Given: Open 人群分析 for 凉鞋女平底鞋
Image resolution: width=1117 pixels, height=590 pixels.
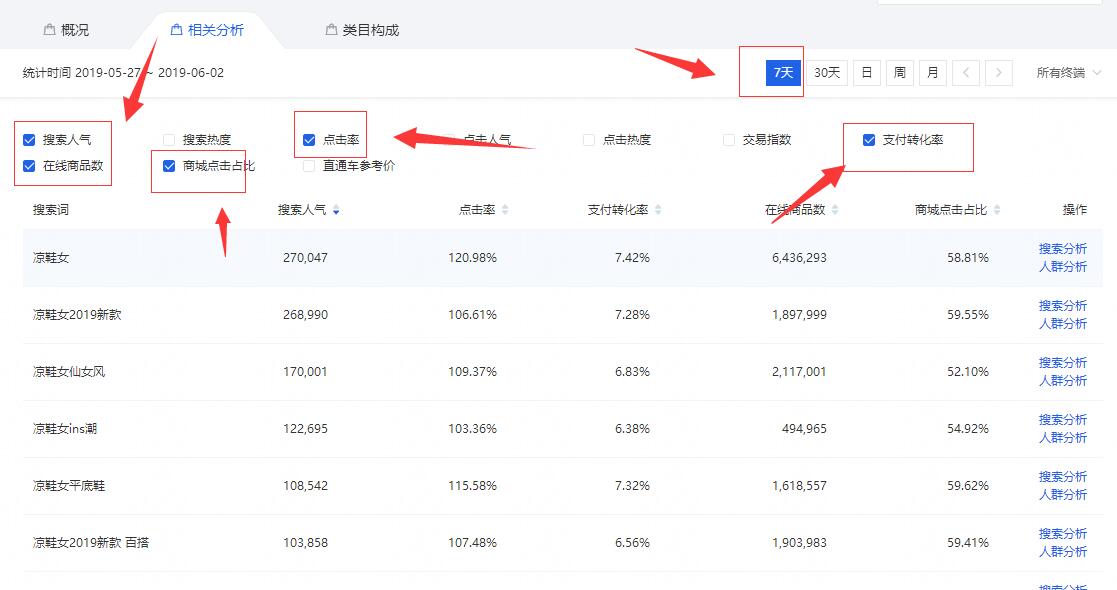Looking at the screenshot, I should 1063,495.
